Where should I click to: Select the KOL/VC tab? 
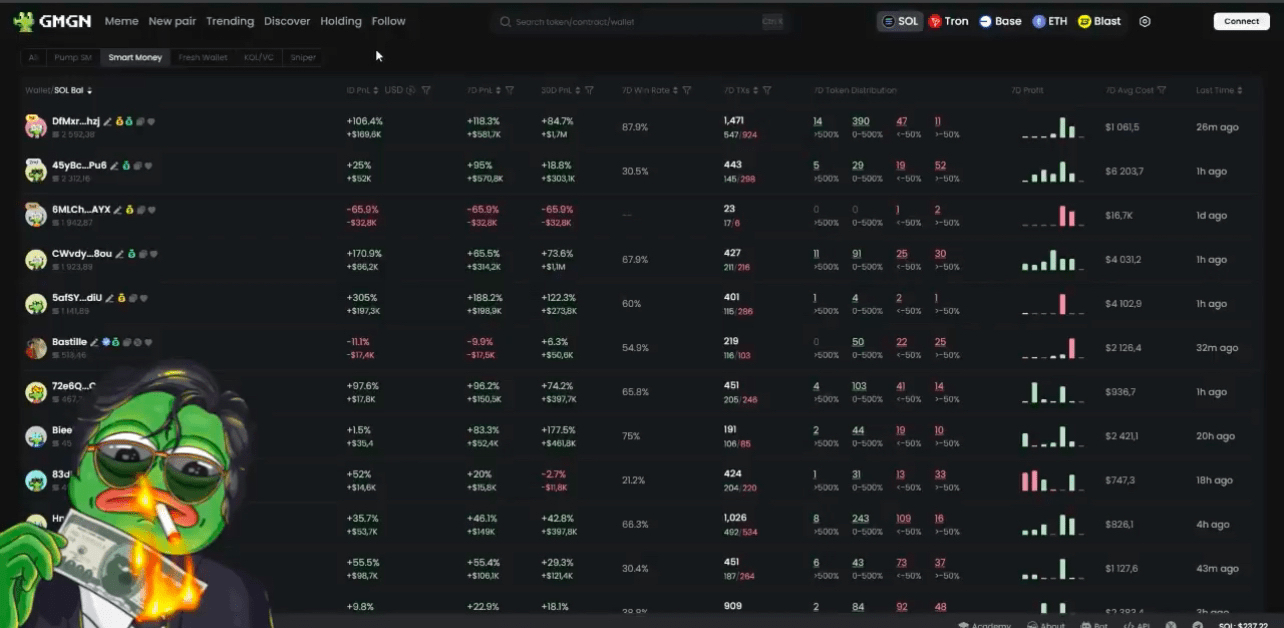[x=259, y=58]
